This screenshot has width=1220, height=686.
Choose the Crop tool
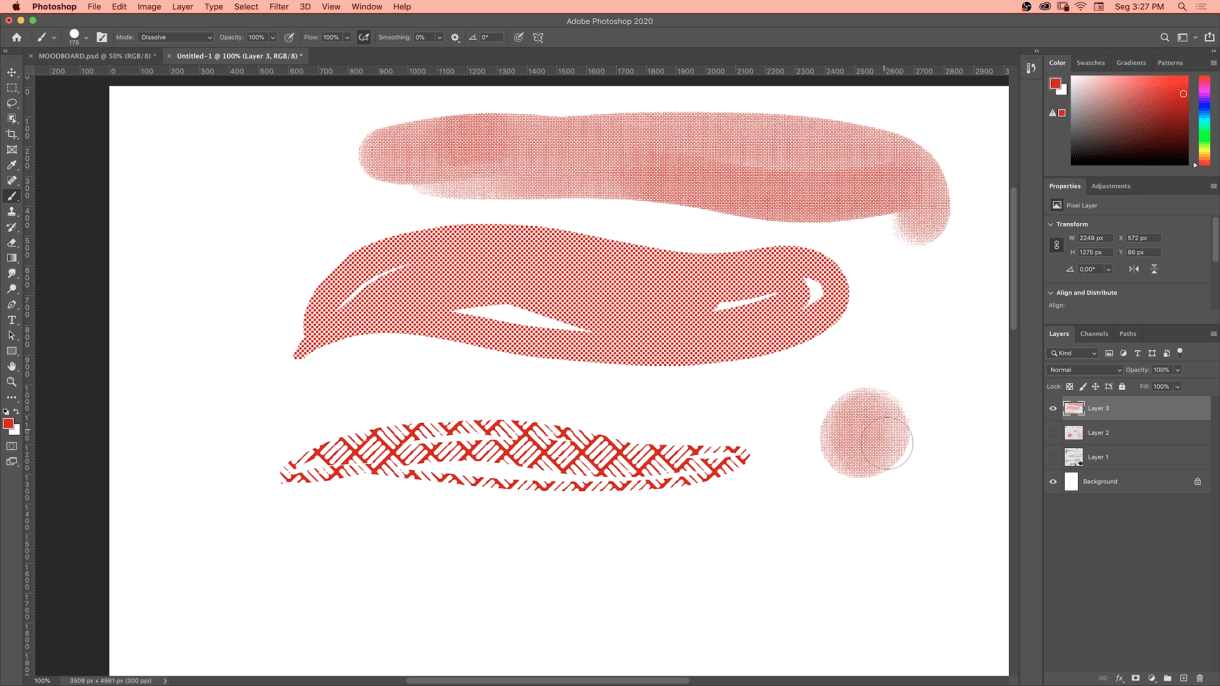tap(12, 134)
